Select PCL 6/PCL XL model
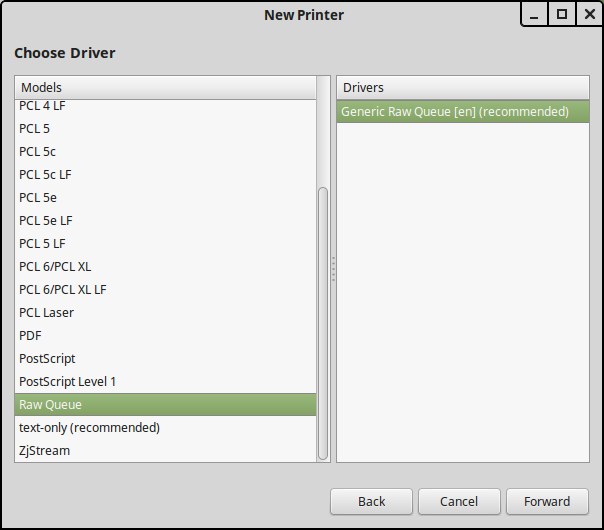Viewport: 604px width, 530px height. pos(55,266)
